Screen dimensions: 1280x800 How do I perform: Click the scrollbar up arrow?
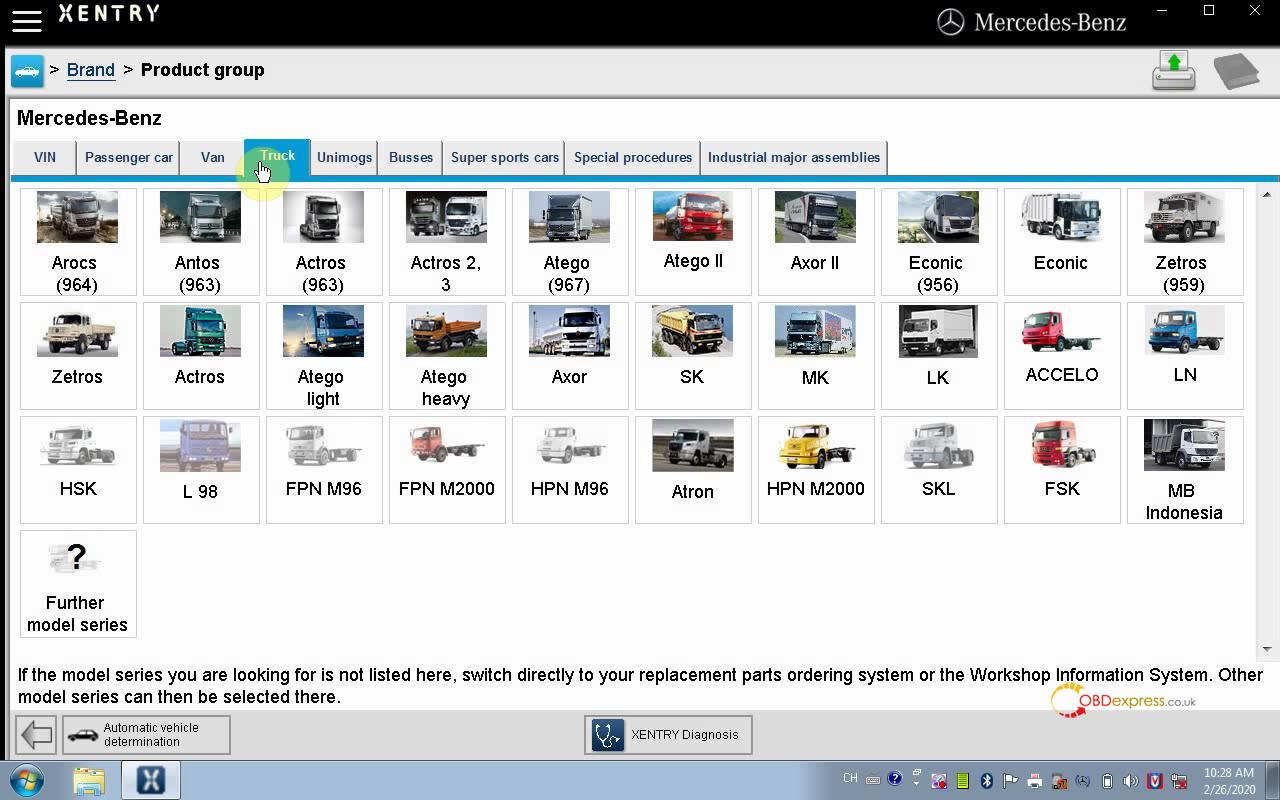pyautogui.click(x=1266, y=195)
